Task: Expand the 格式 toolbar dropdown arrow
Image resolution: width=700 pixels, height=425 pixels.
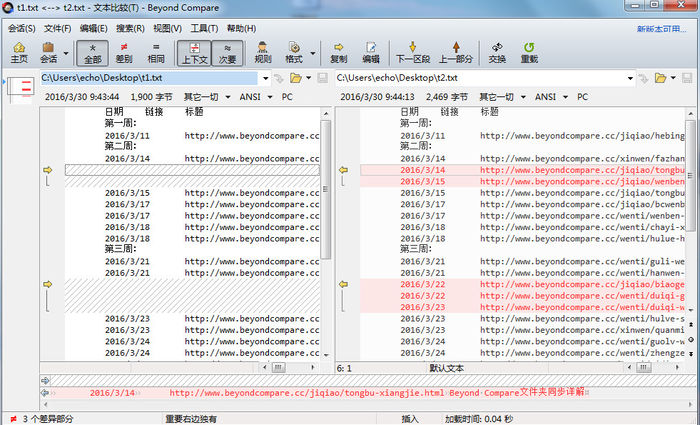Action: (312, 53)
